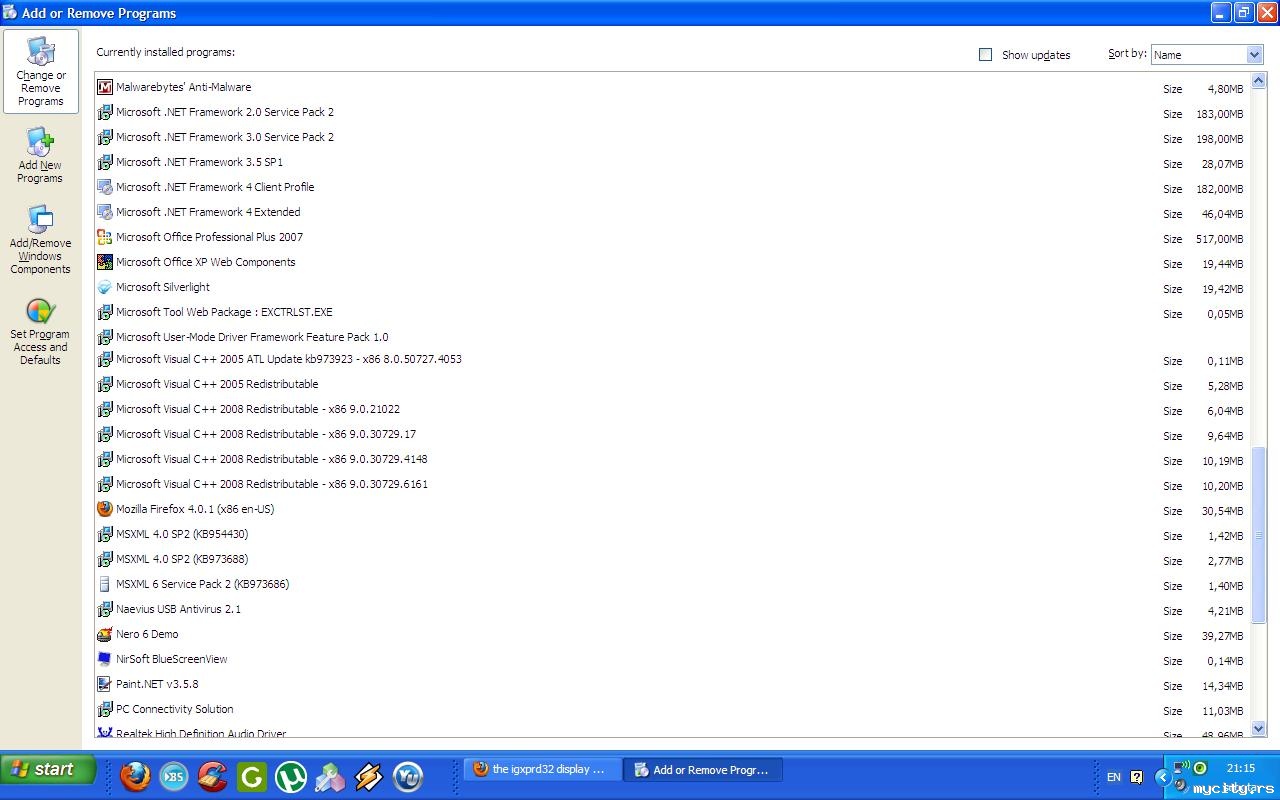1280x800 pixels.
Task: Click the volume speaker tray icon
Action: (1181, 787)
